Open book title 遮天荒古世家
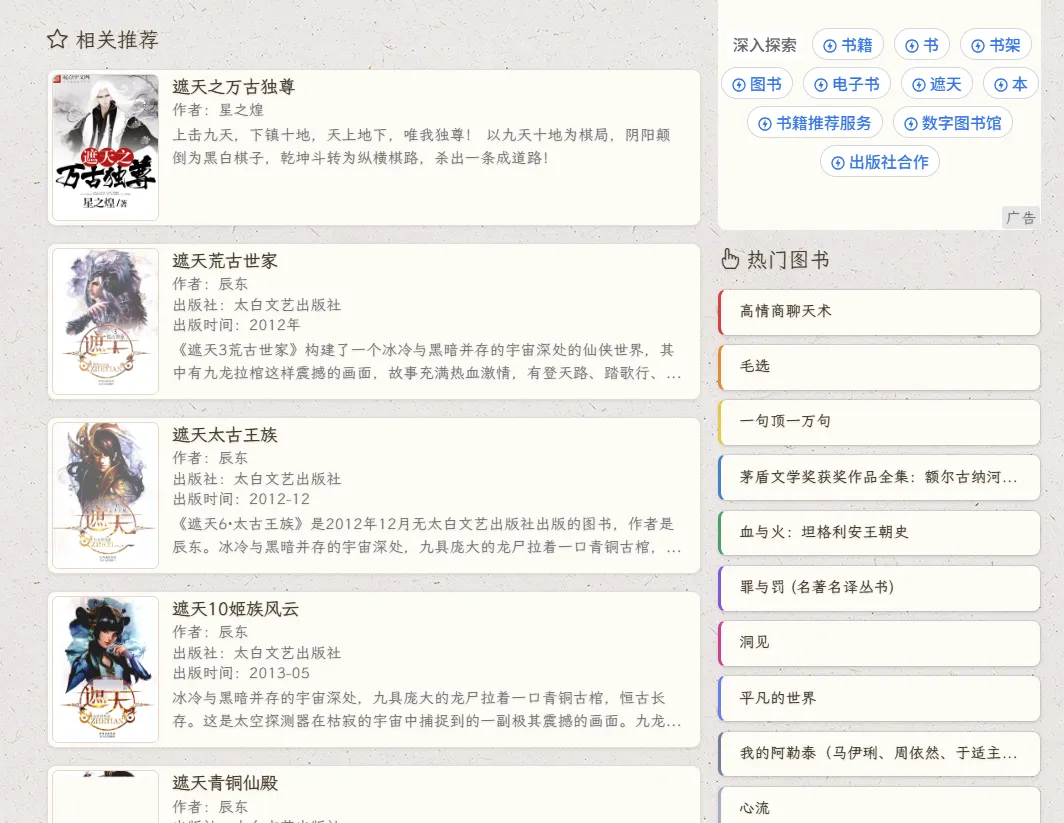Viewport: 1064px width, 823px height. coord(225,261)
